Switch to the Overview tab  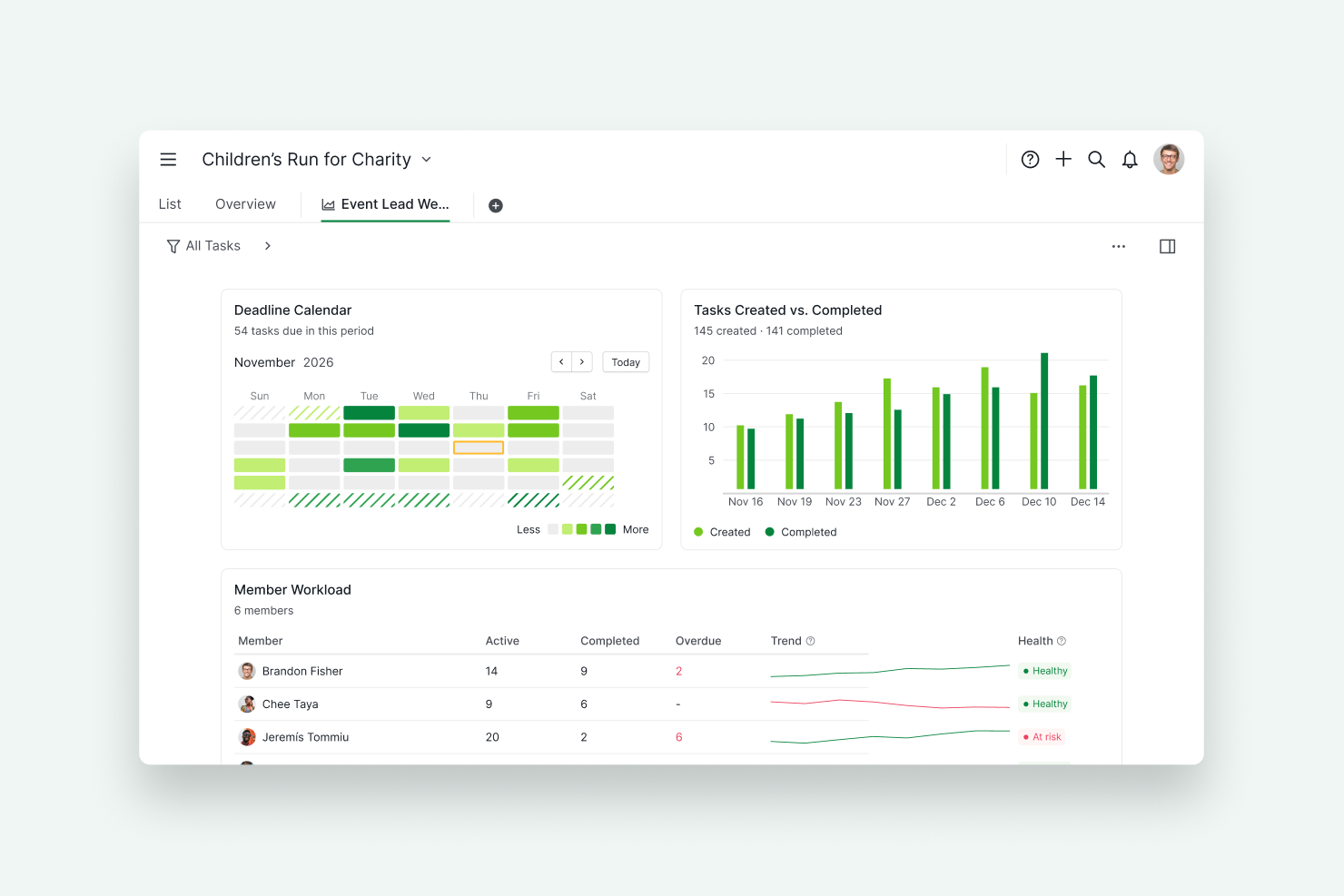point(245,204)
